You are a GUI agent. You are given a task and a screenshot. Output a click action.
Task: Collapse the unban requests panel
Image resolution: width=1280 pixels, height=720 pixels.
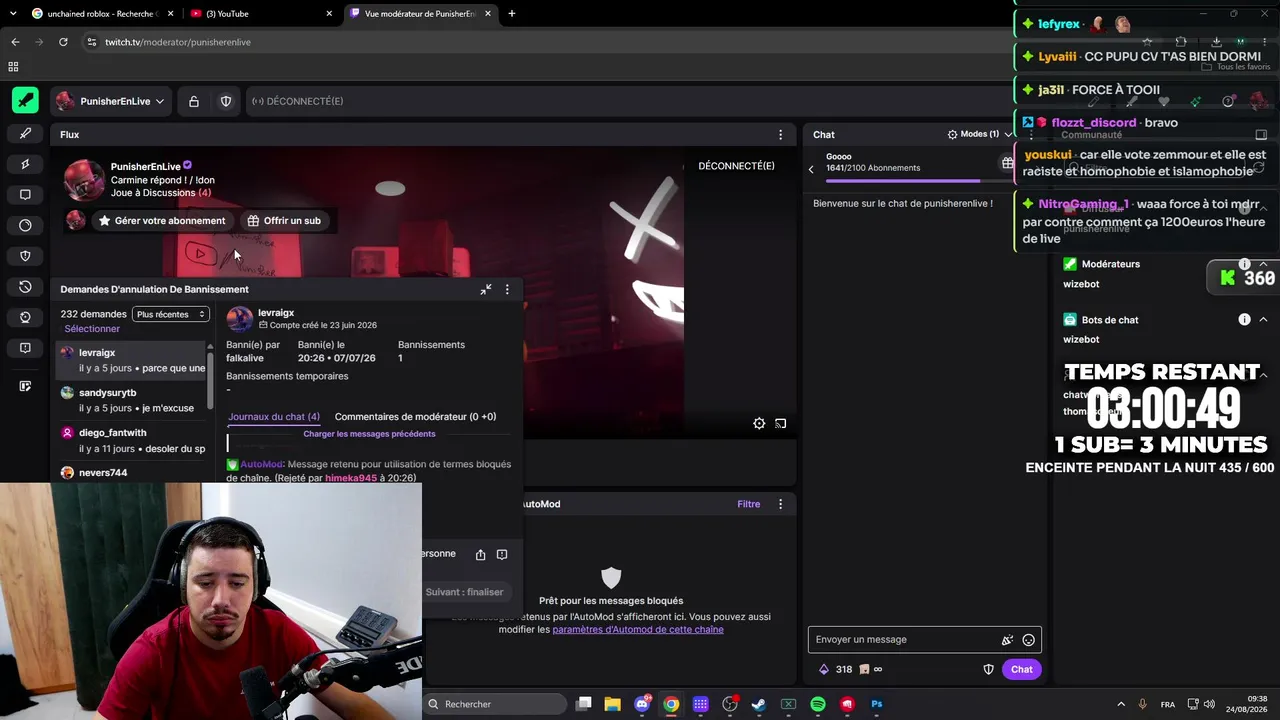coord(486,289)
